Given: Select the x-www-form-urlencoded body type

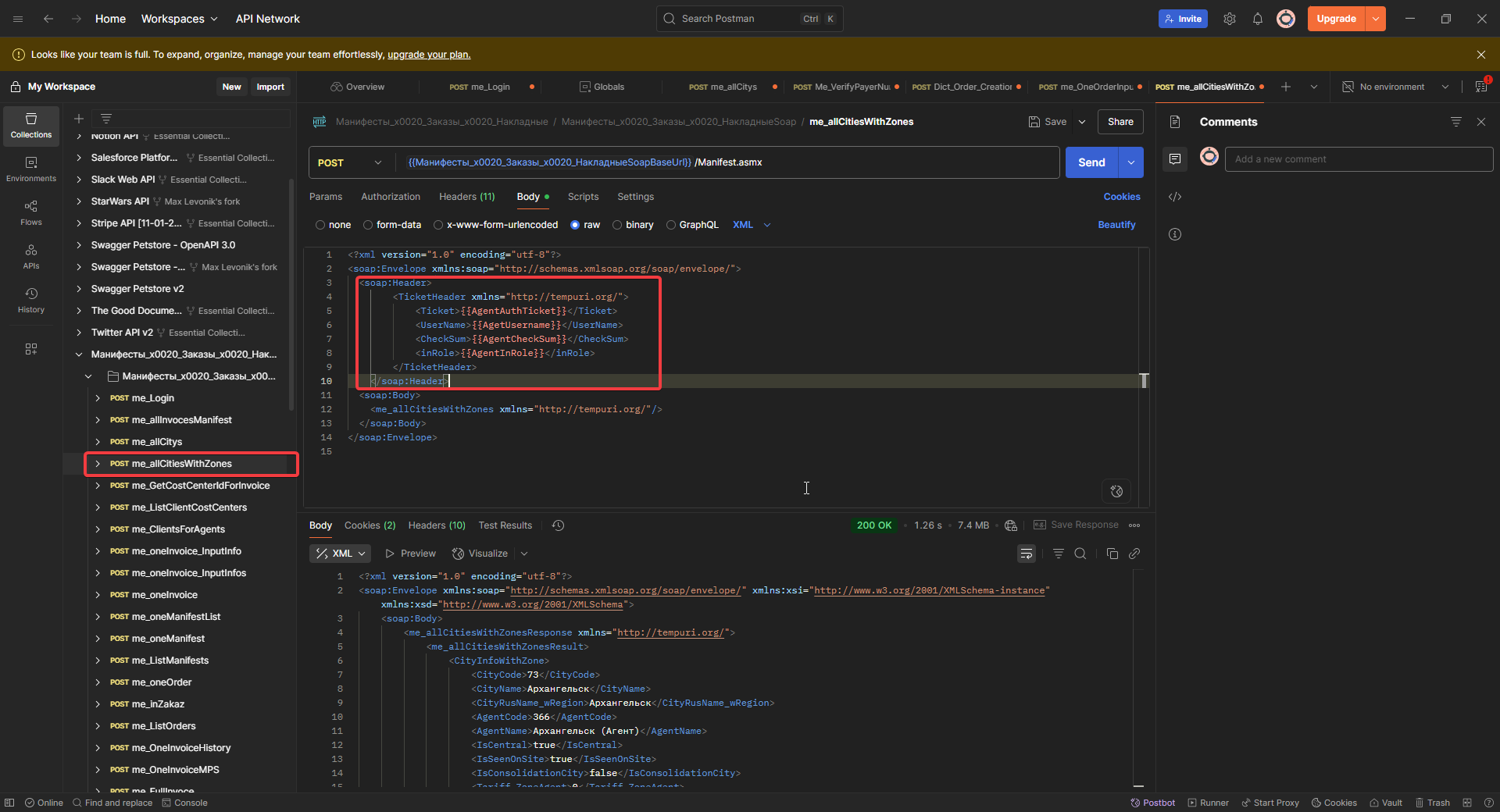Looking at the screenshot, I should 496,225.
